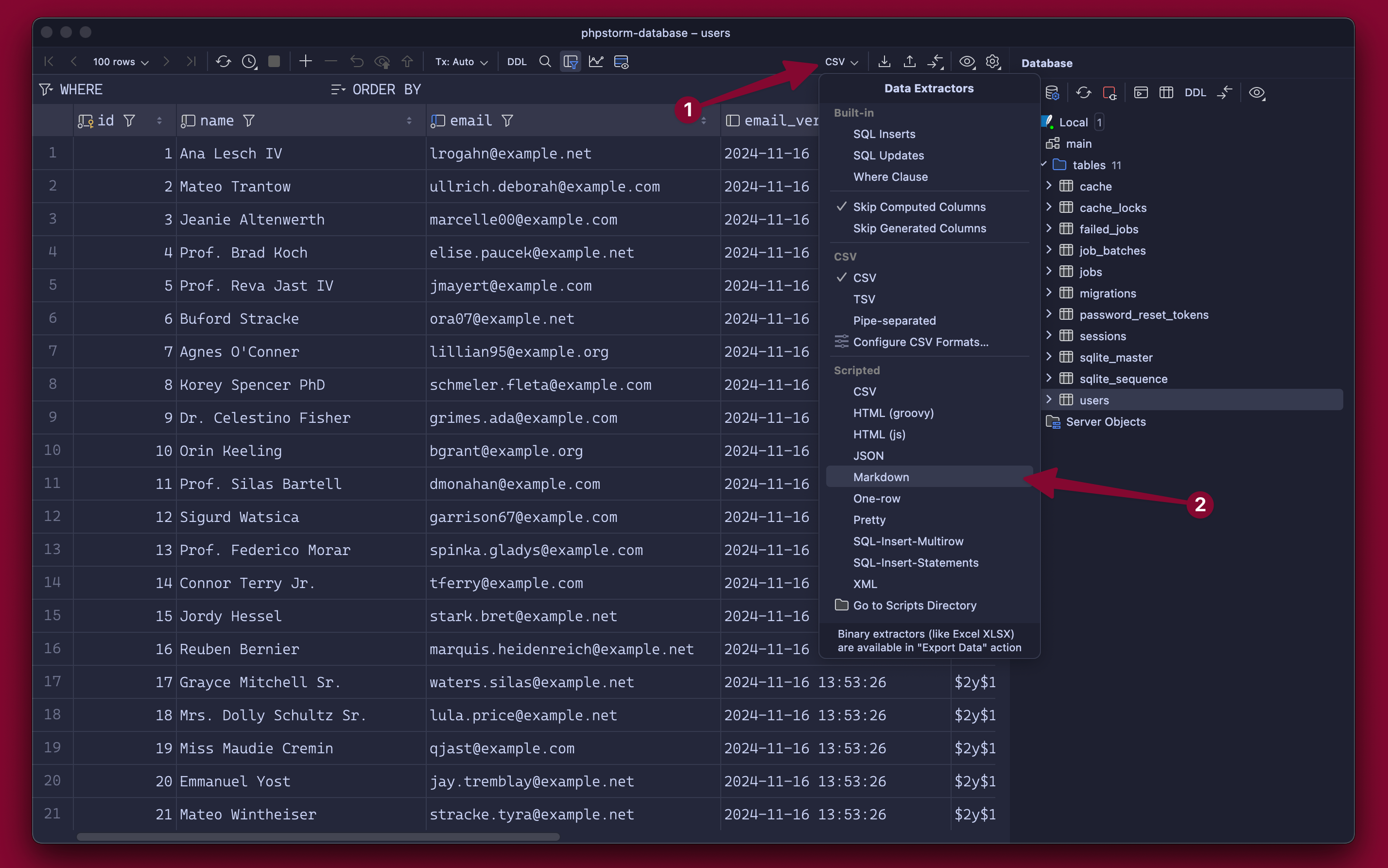Choose SQL Inserts extractor

(x=929, y=134)
